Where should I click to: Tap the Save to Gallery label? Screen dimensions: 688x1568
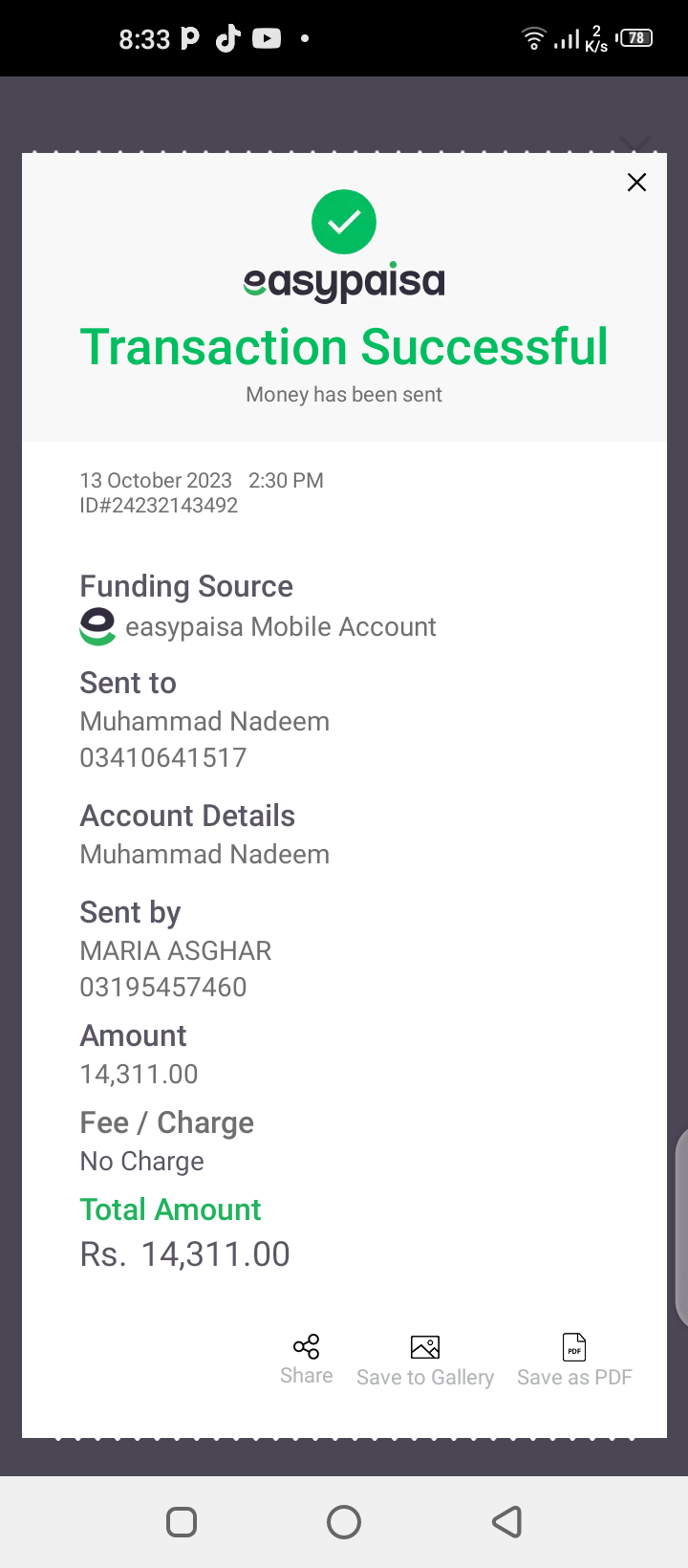425,1378
